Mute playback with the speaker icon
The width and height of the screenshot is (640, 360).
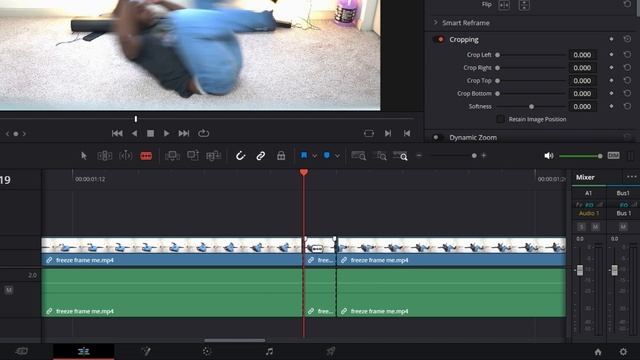pos(549,156)
